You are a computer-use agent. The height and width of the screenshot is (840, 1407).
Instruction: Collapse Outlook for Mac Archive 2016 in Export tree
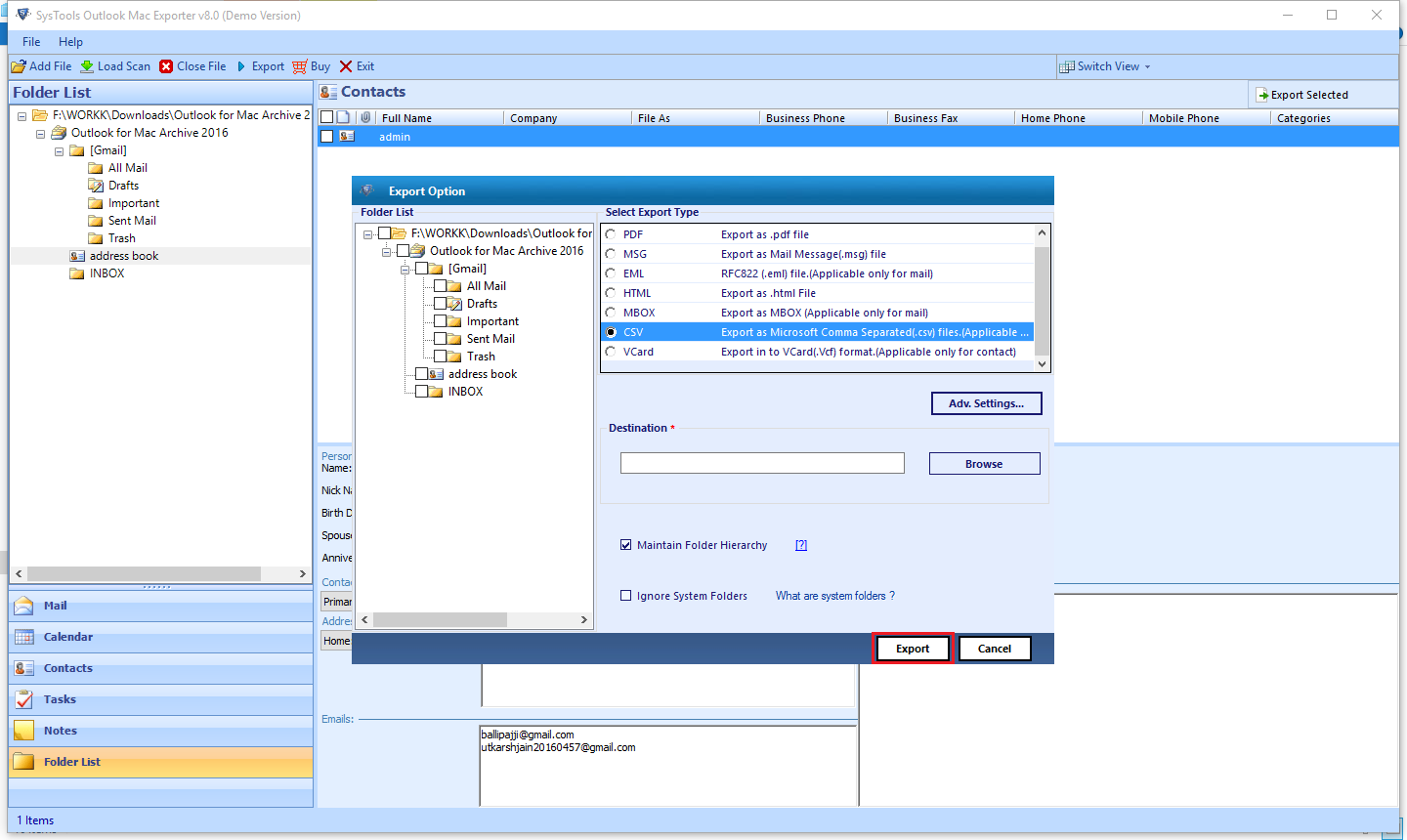coord(386,252)
